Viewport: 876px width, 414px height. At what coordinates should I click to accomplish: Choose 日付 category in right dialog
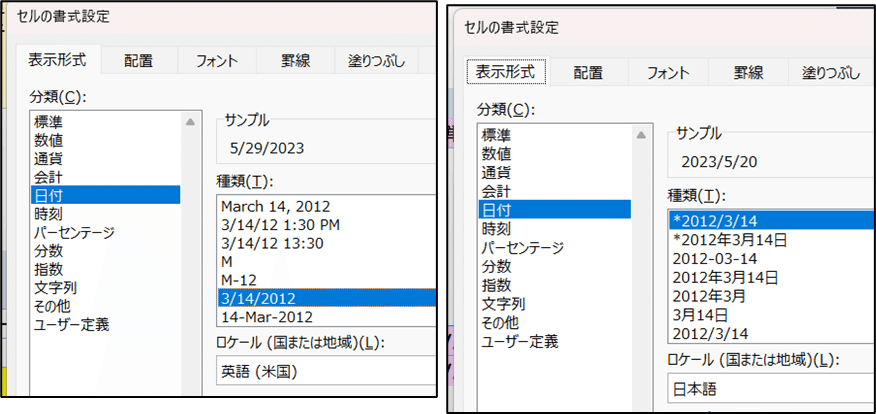point(555,210)
